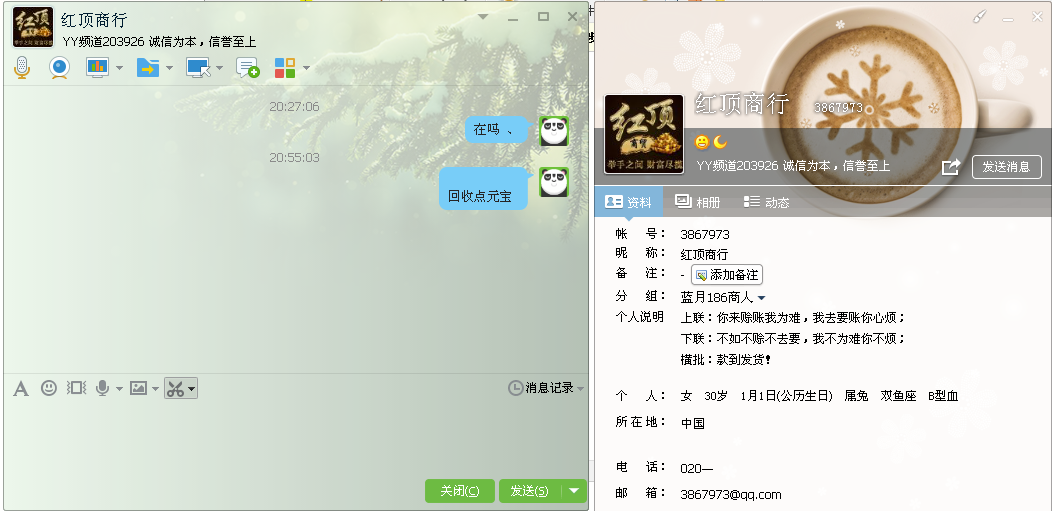The image size is (1052, 511).
Task: Expand the send button options arrow
Action: pos(573,490)
